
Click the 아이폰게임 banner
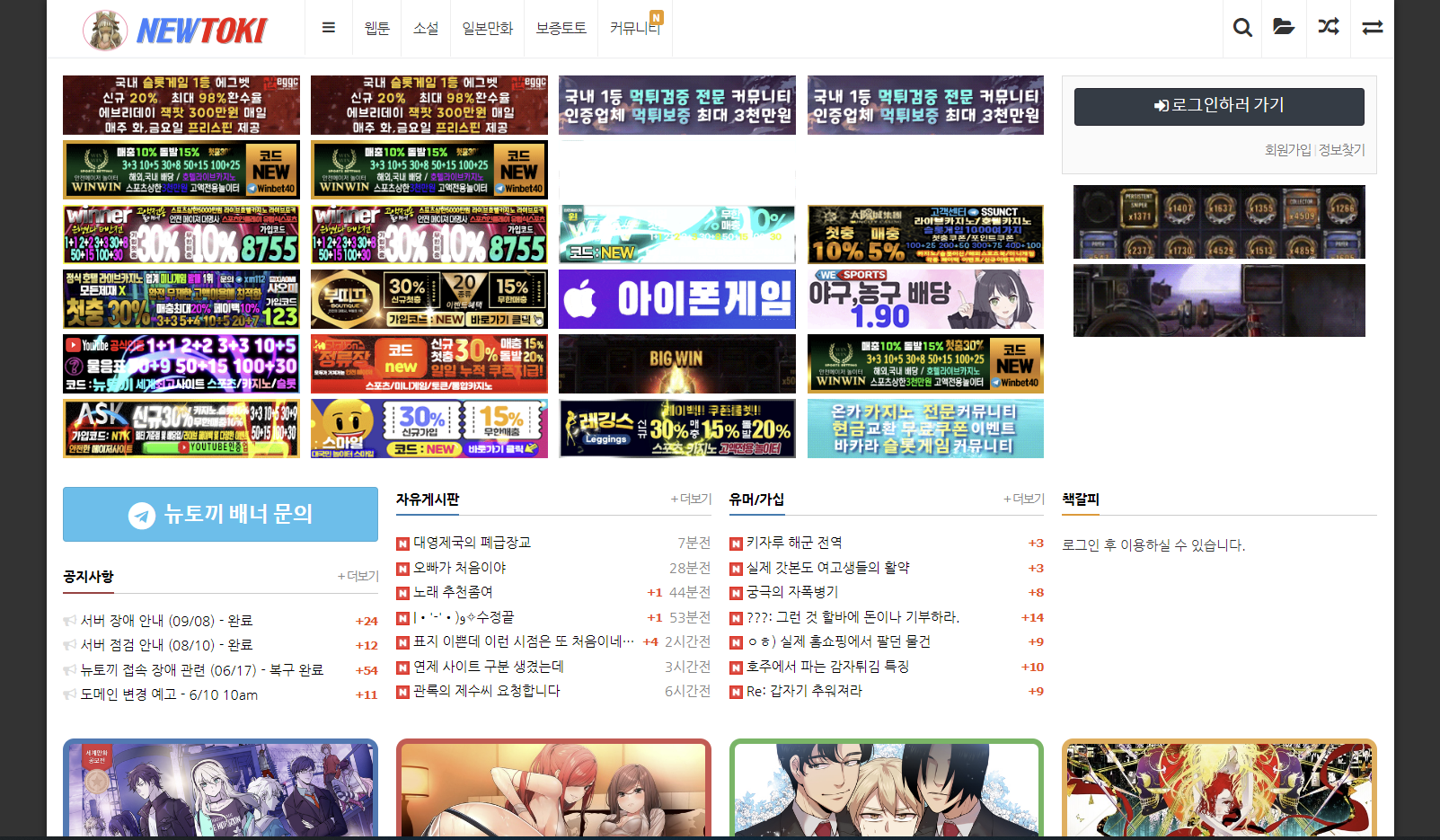(677, 299)
